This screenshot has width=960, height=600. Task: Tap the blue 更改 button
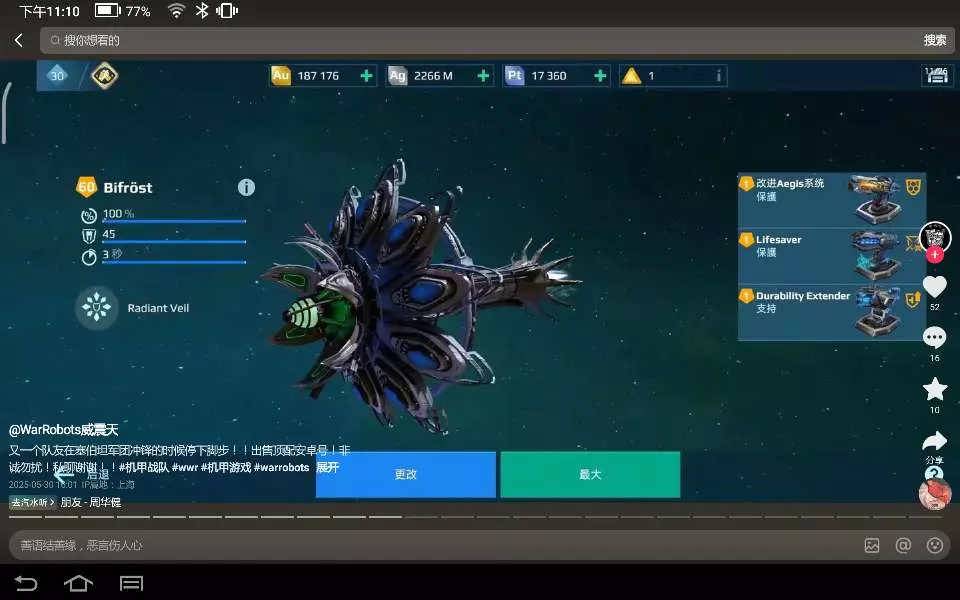point(406,474)
